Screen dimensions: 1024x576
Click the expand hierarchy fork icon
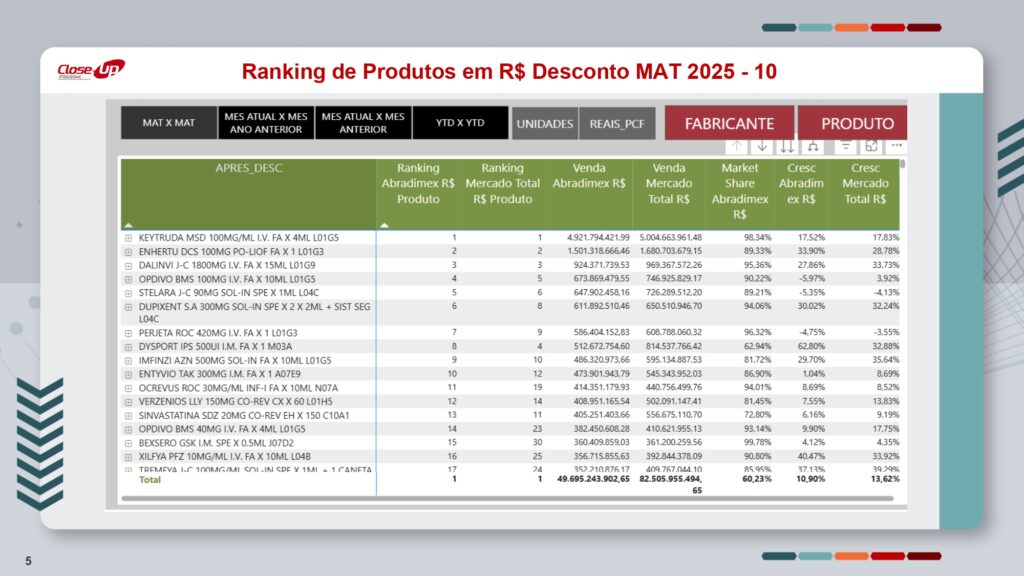coord(813,147)
